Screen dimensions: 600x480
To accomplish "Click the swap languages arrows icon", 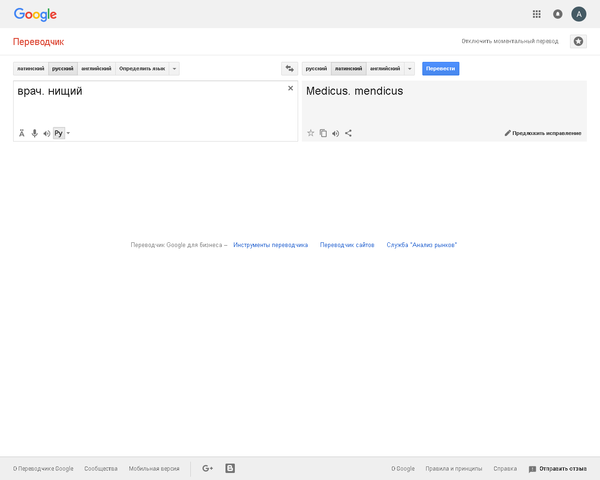I will point(289,69).
